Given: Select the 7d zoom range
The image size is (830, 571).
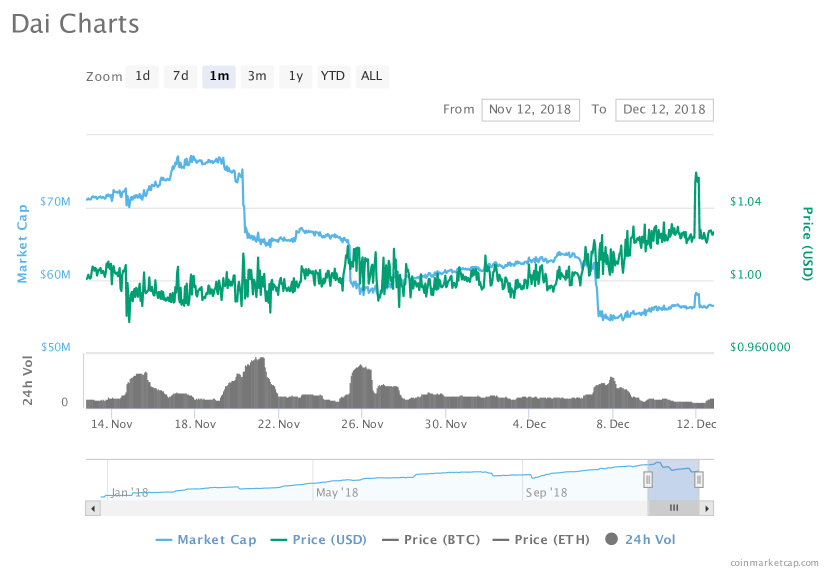Looking at the screenshot, I should point(181,76).
